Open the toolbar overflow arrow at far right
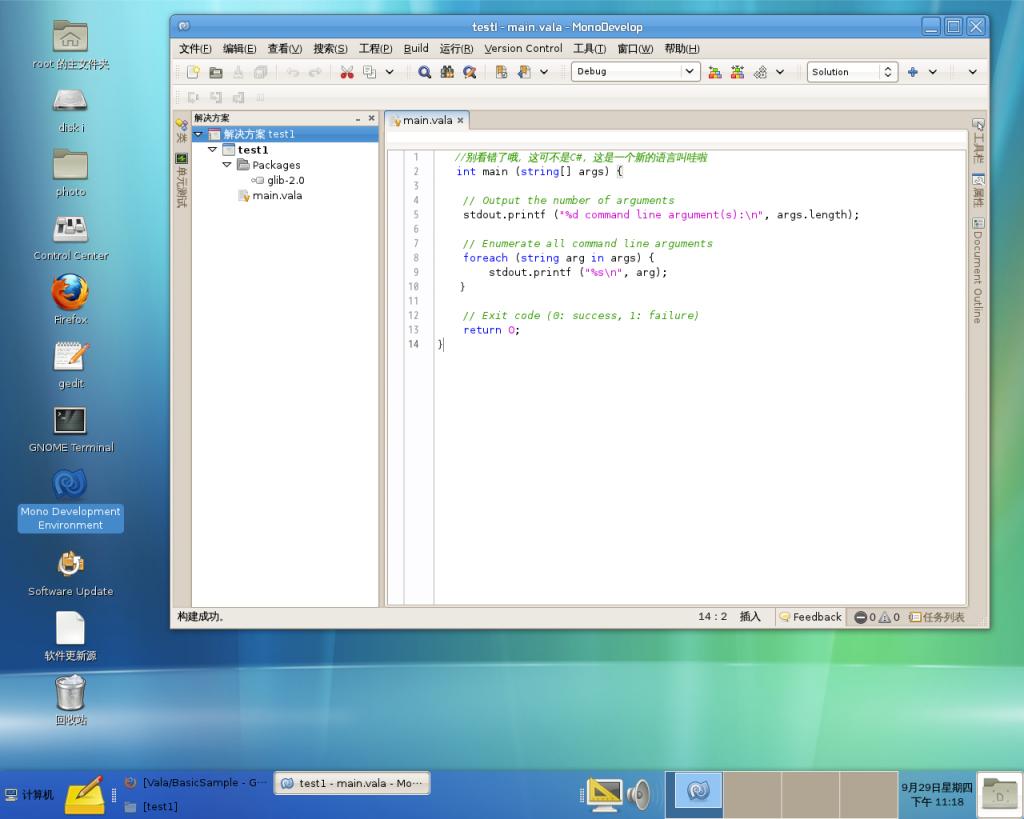This screenshot has width=1024, height=819. point(972,72)
